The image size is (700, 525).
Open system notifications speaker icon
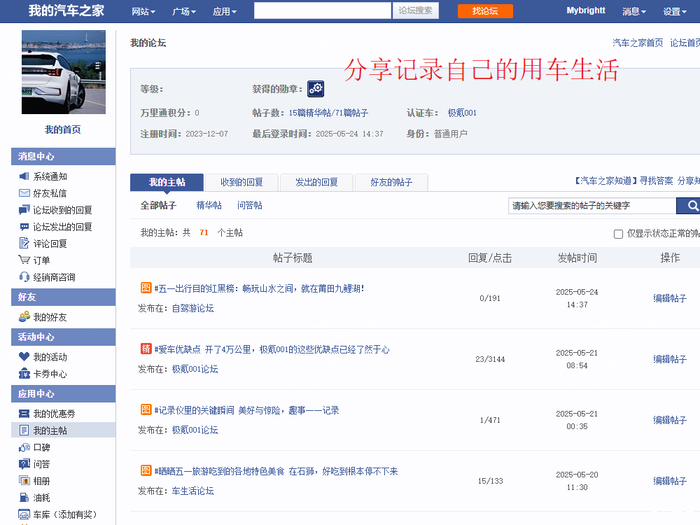click(25, 176)
